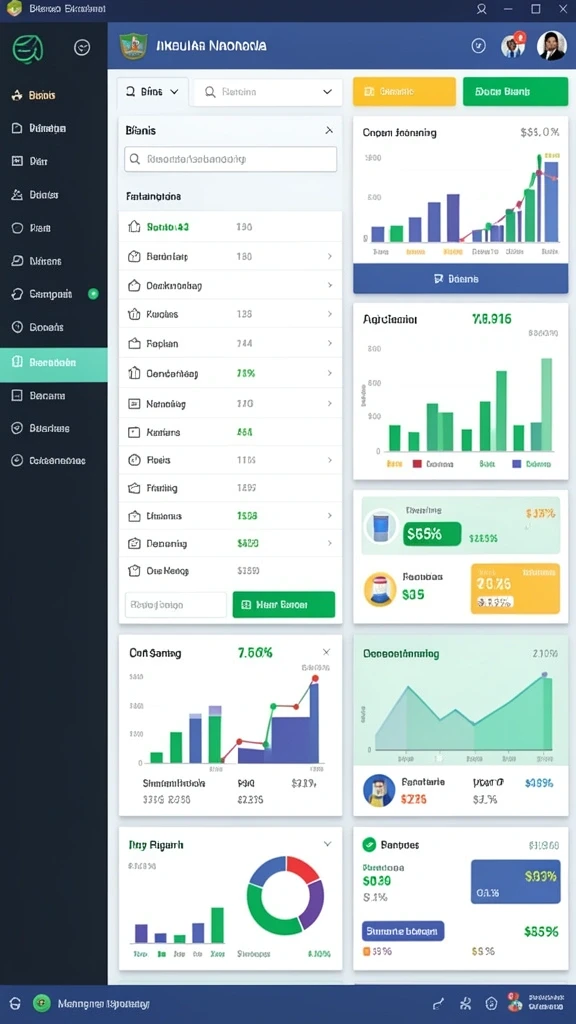Viewport: 576px width, 1024px height.
Task: Click the green leaf logo in sidebar
Action: point(28,48)
